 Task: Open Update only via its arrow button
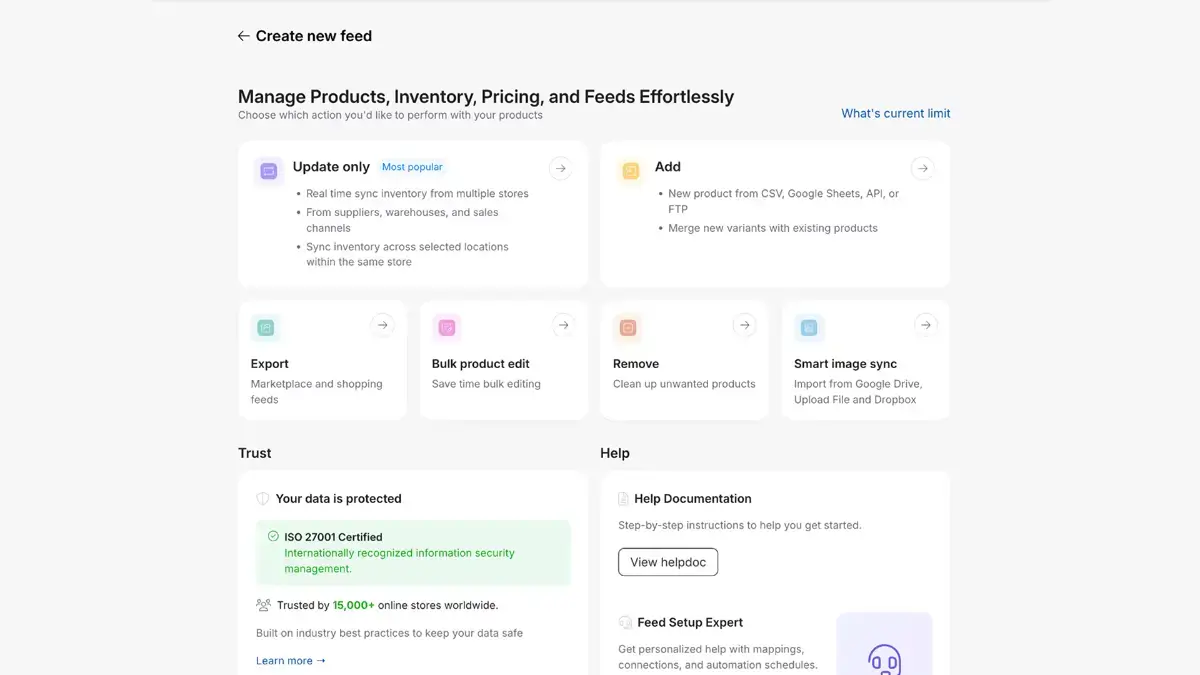tap(561, 168)
